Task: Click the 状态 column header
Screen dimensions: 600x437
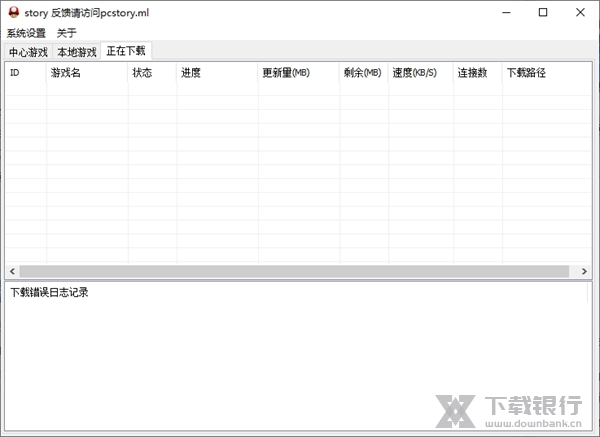Action: (x=152, y=73)
